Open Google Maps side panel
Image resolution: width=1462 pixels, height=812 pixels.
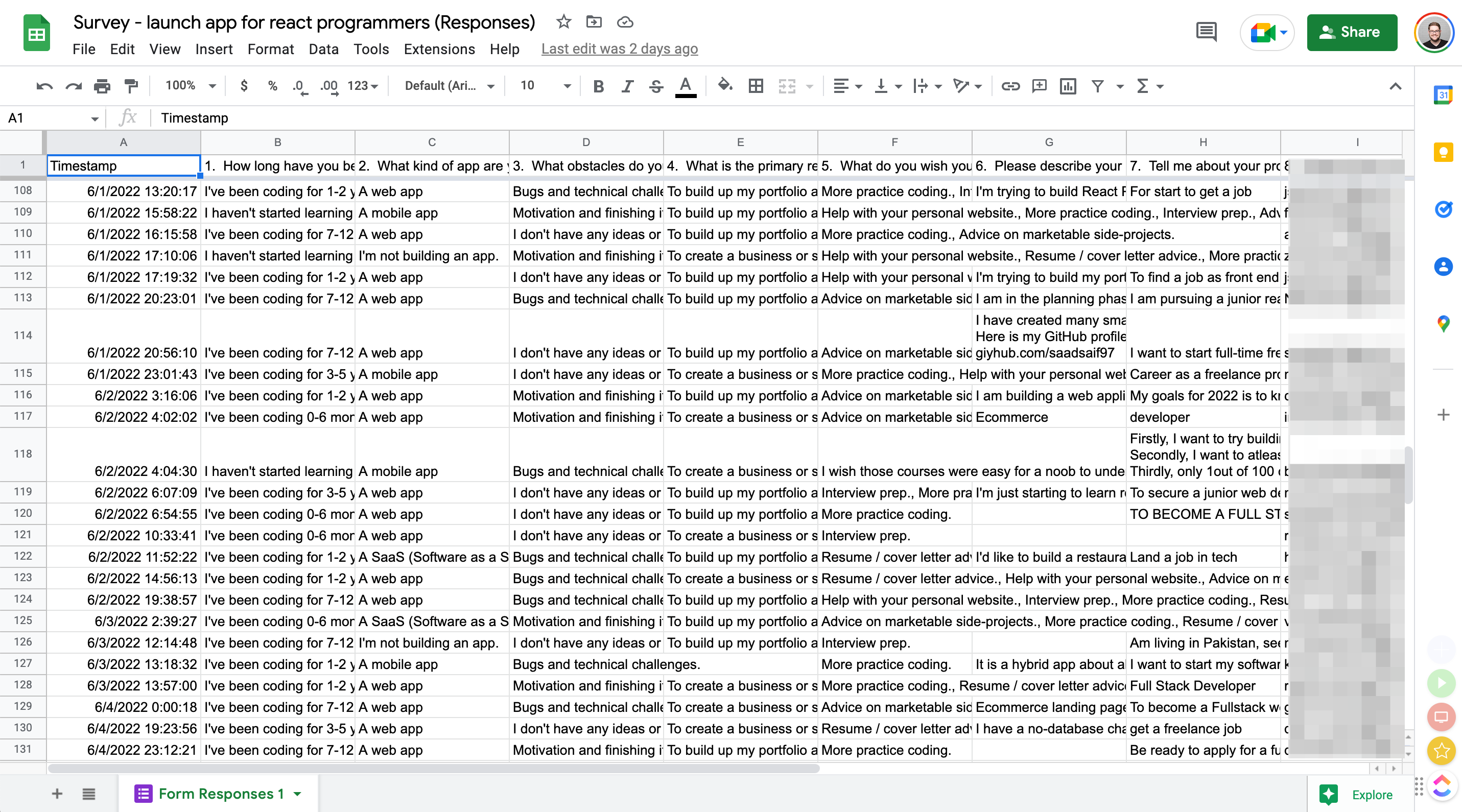1443,323
